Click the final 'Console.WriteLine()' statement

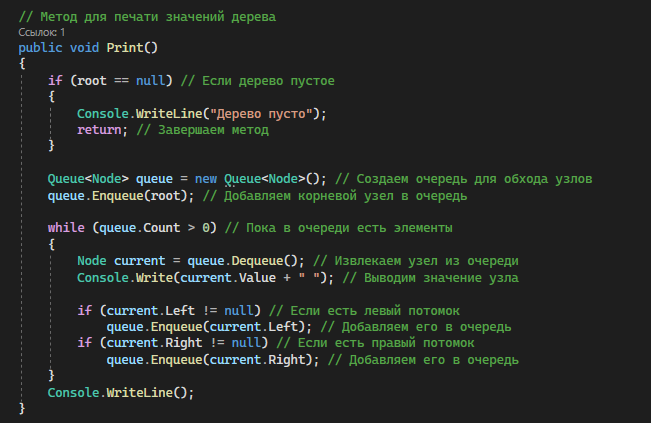click(121, 392)
